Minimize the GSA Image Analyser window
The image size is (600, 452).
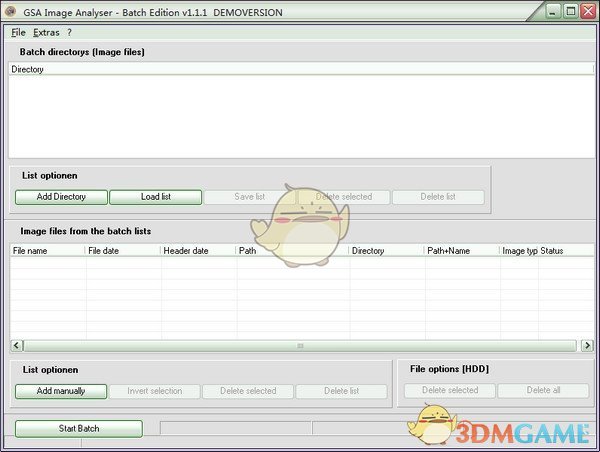[x=552, y=11]
